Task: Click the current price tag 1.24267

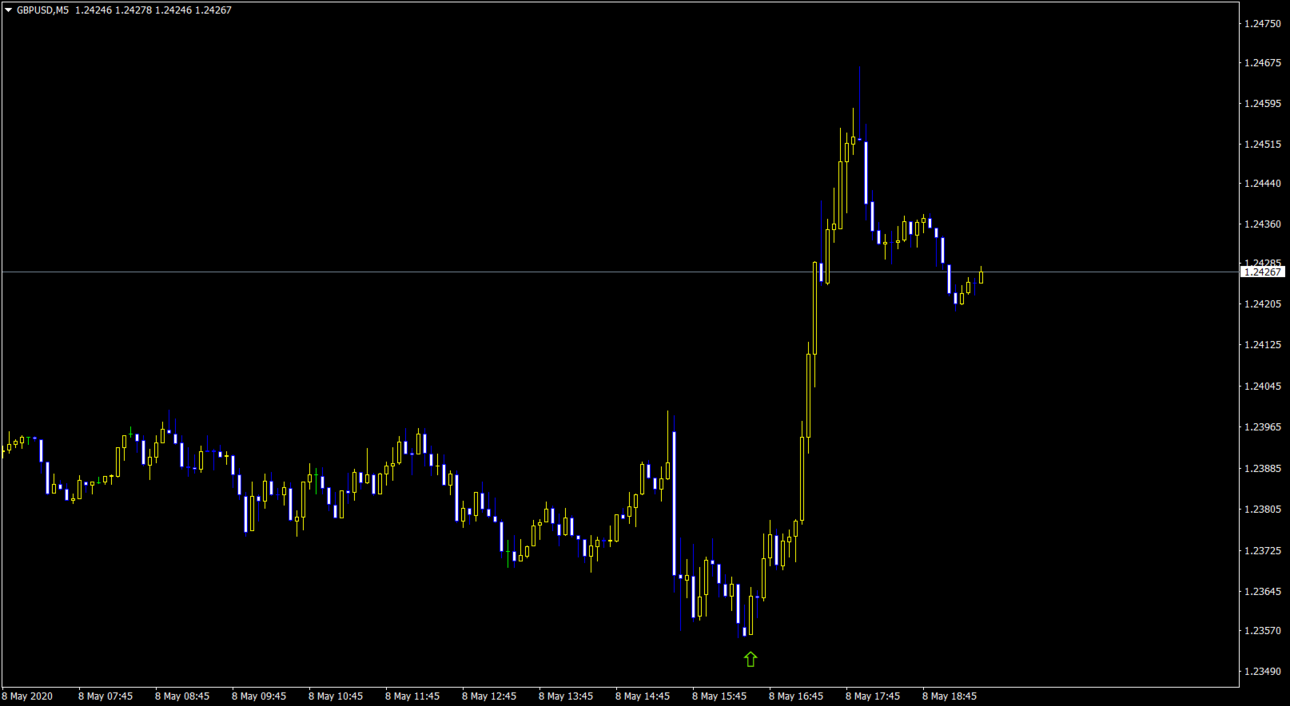Action: coord(1262,272)
